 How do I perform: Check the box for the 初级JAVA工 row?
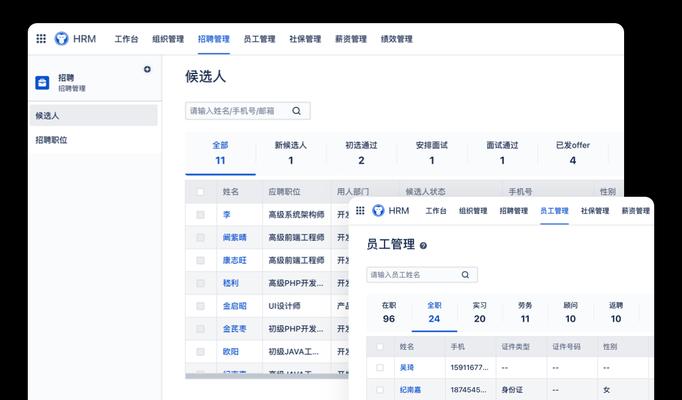(200, 352)
